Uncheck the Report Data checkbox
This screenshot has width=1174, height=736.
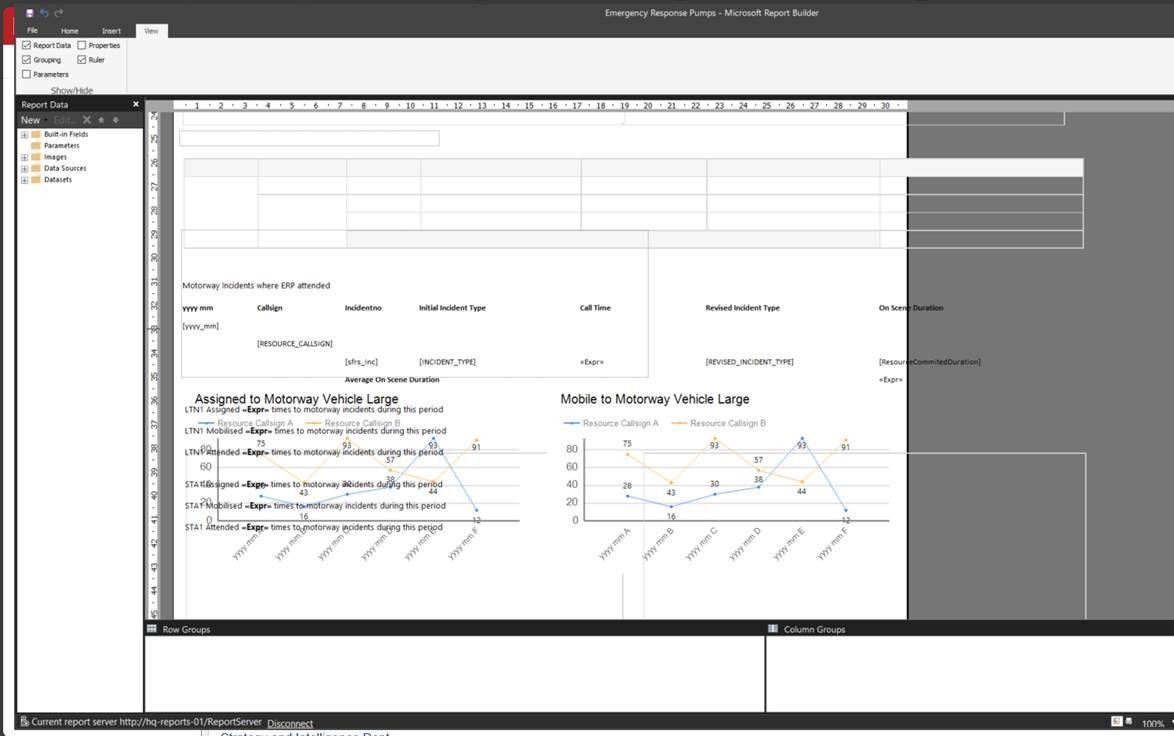tap(25, 44)
